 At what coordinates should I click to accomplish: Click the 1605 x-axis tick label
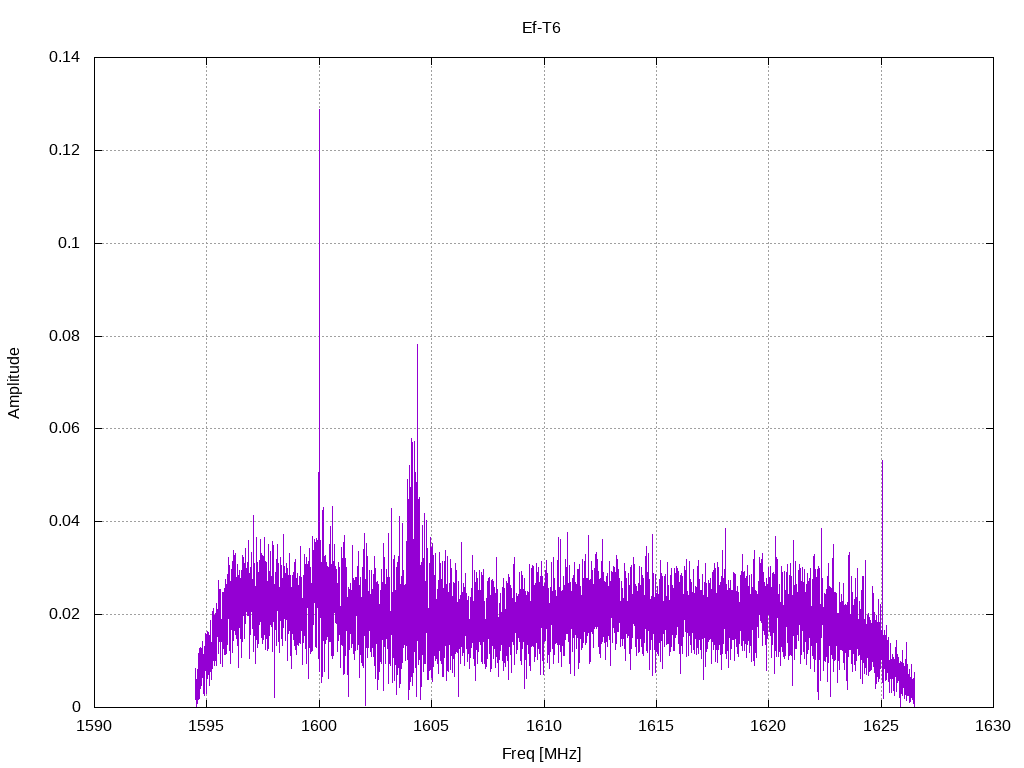[x=431, y=726]
